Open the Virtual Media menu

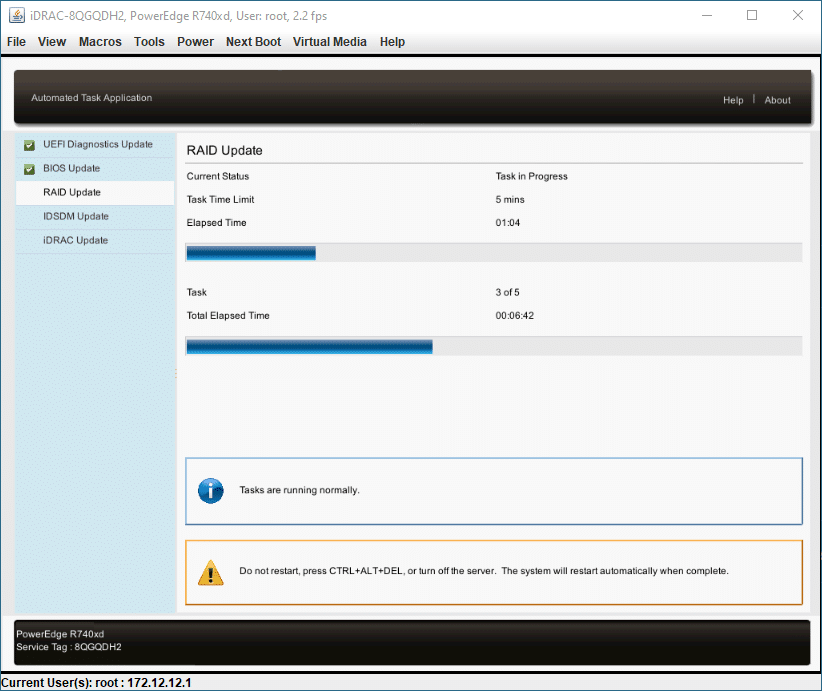330,42
